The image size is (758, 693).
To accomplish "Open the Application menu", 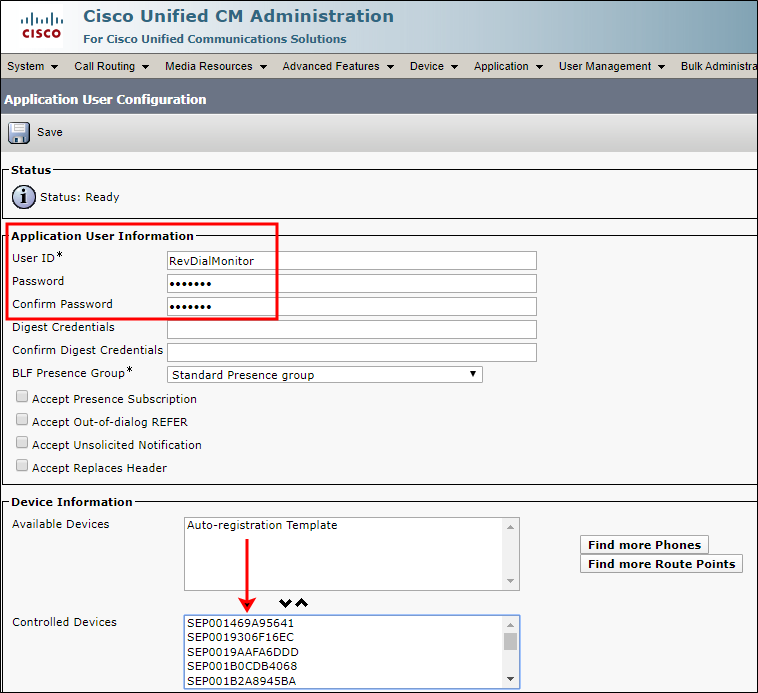I will tap(508, 66).
